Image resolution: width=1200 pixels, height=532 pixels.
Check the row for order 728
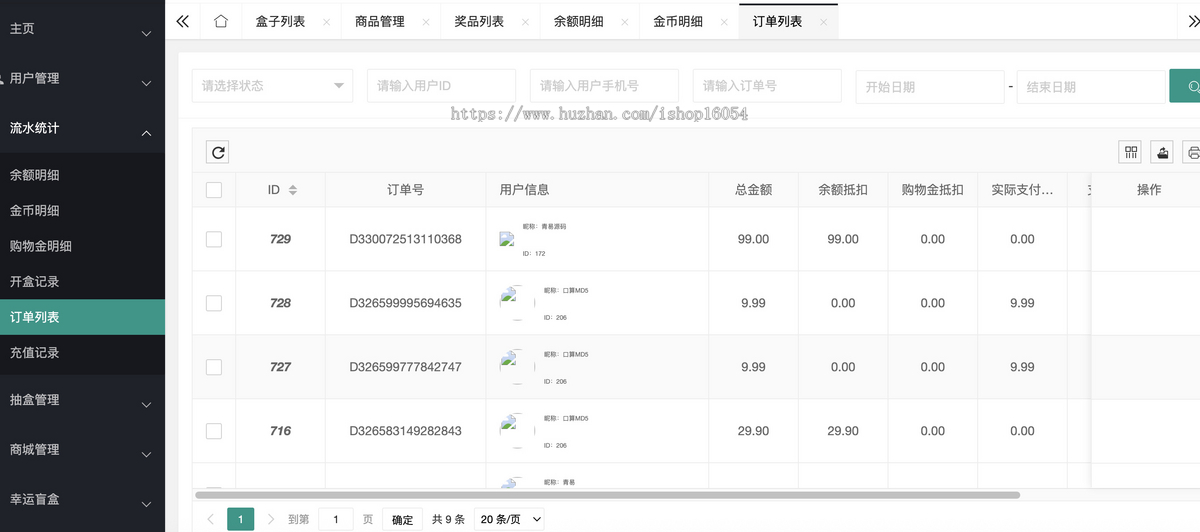pos(214,303)
